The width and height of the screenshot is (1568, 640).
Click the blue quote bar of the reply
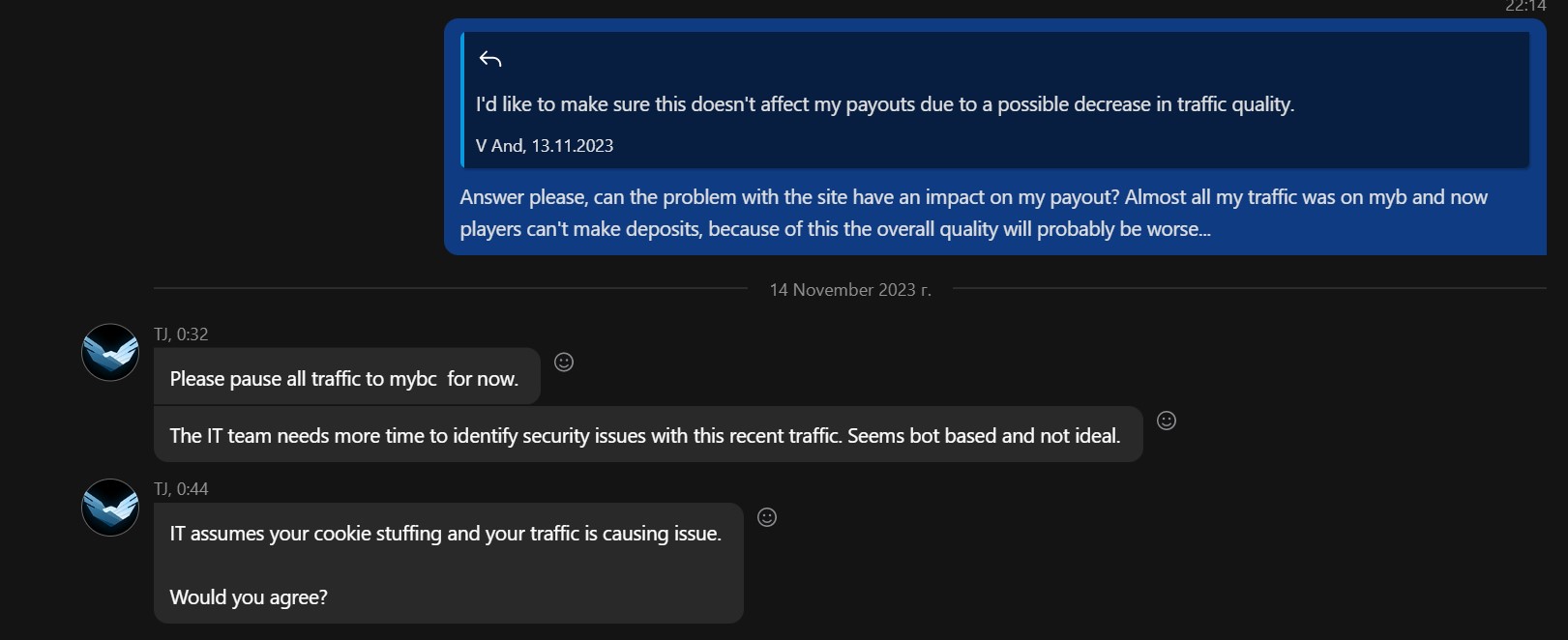[462, 100]
